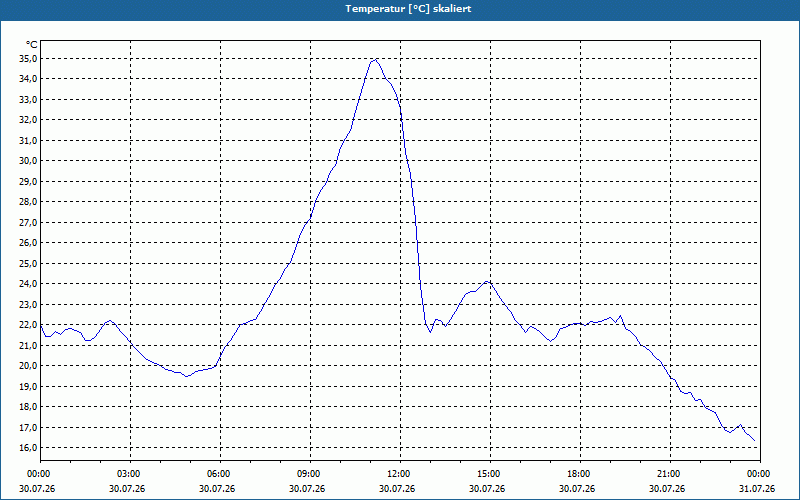
Task: Click the 28,0 y-axis label
Action: tap(28, 202)
